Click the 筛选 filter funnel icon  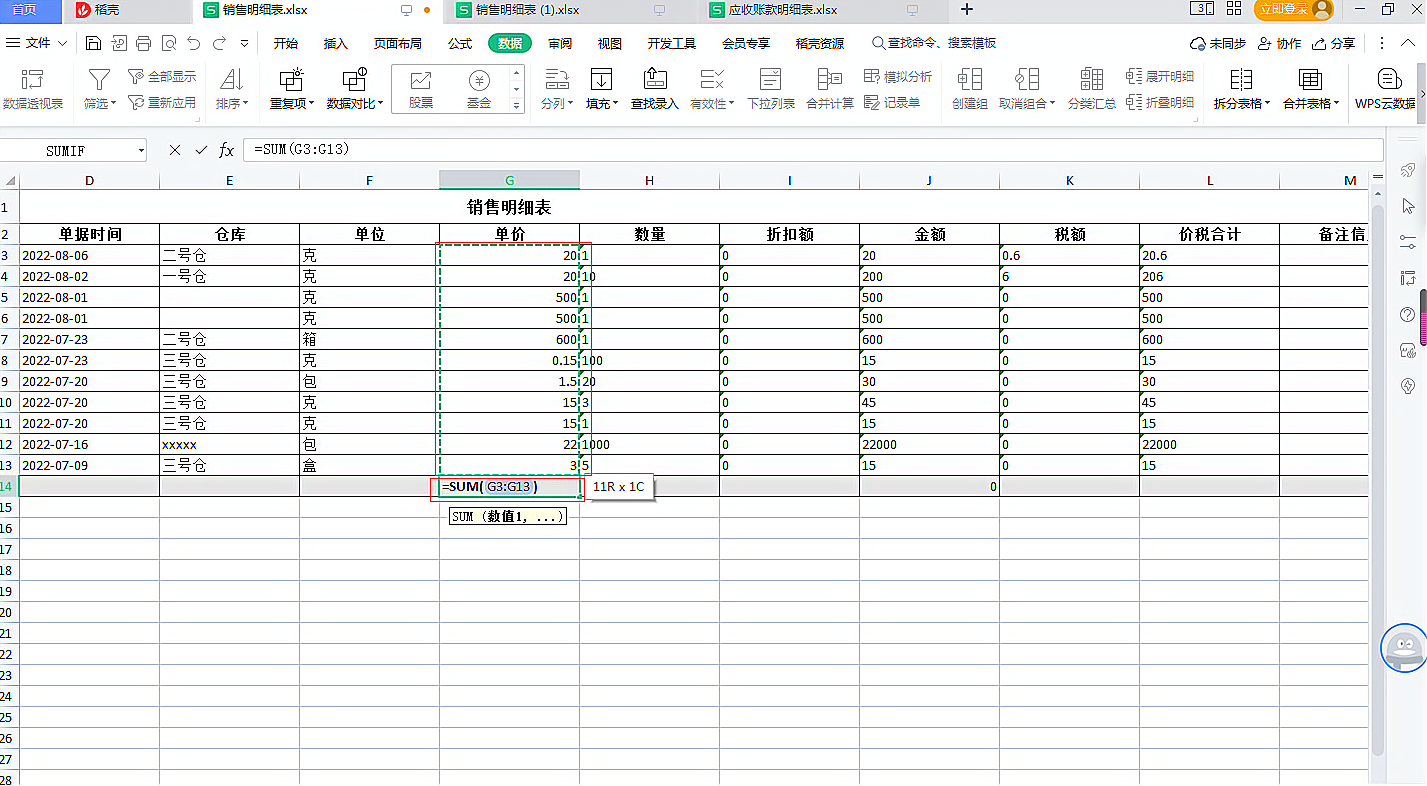[99, 80]
